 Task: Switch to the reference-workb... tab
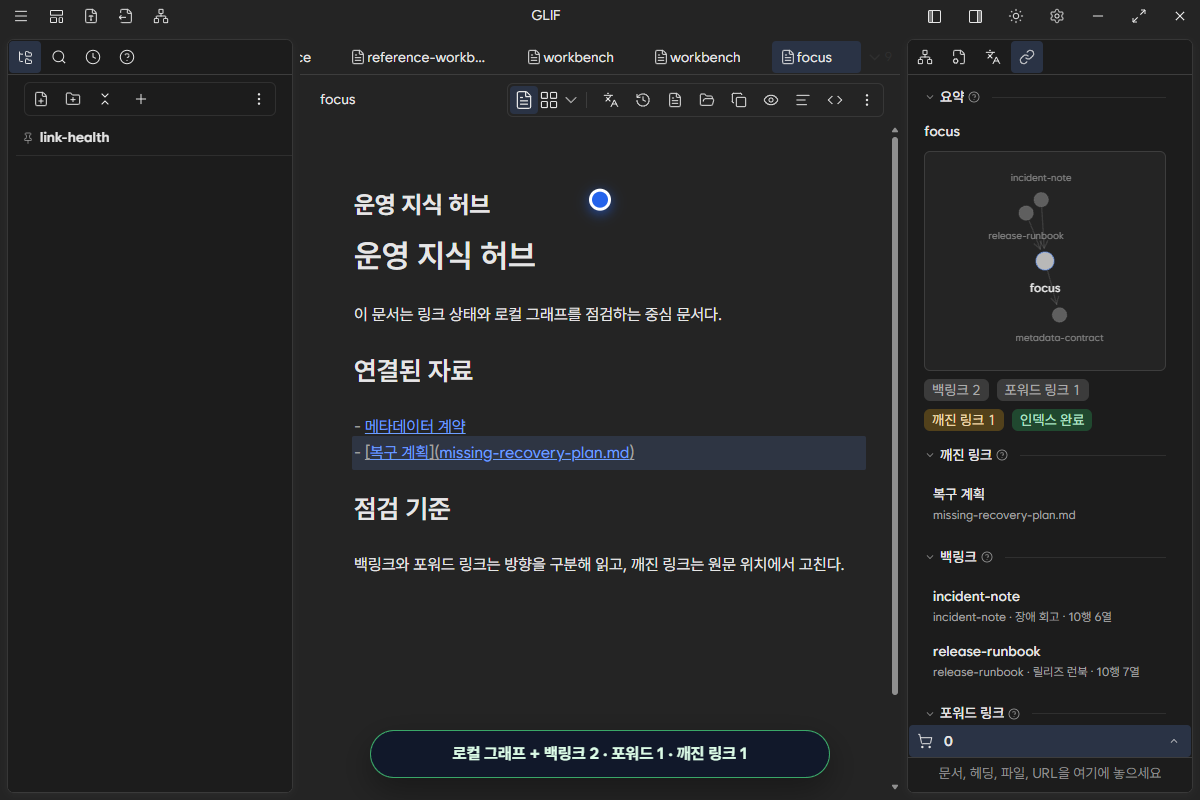[x=418, y=57]
